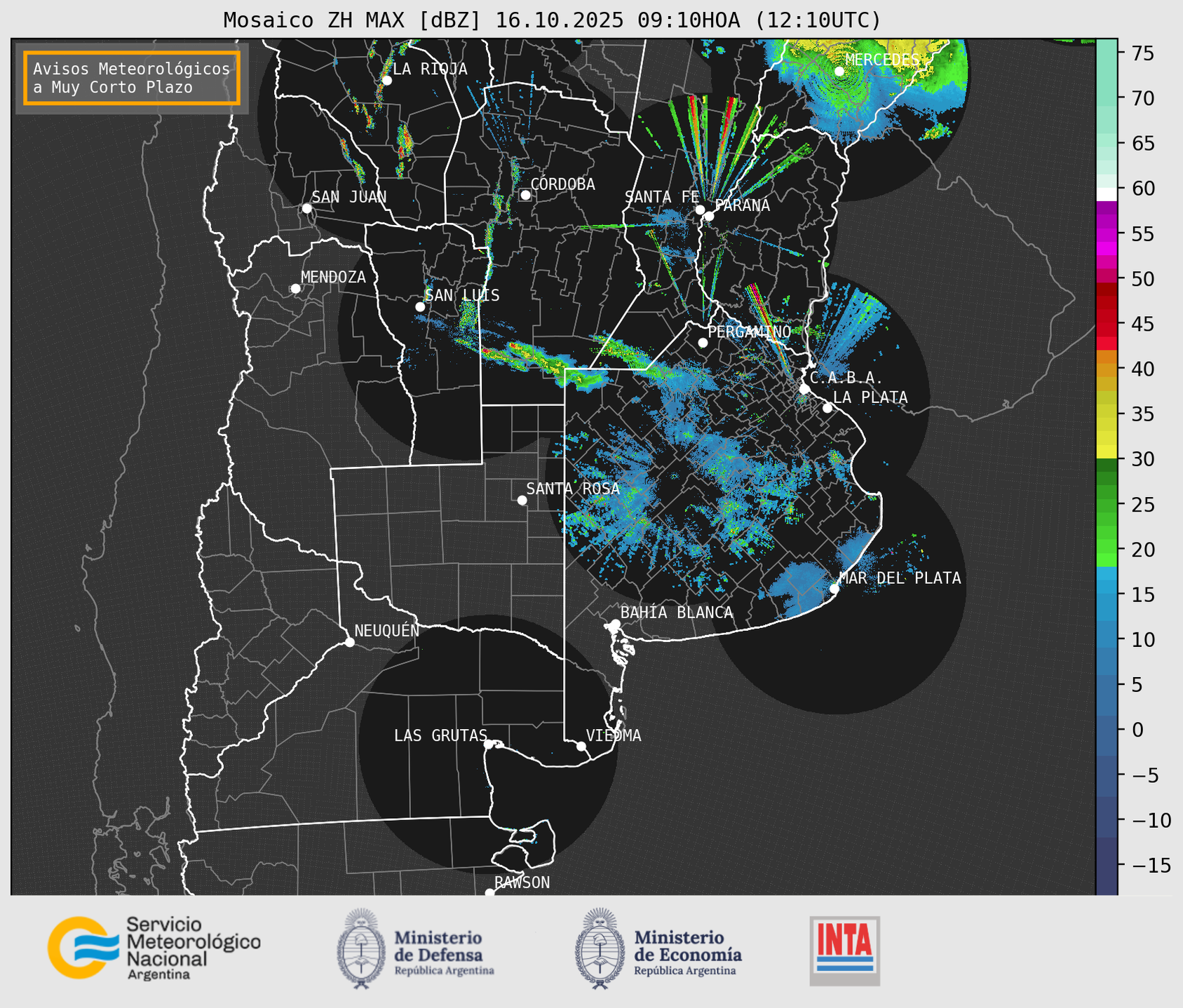Click the SANTA FE city label
This screenshot has height=1008, width=1183.
point(662,197)
